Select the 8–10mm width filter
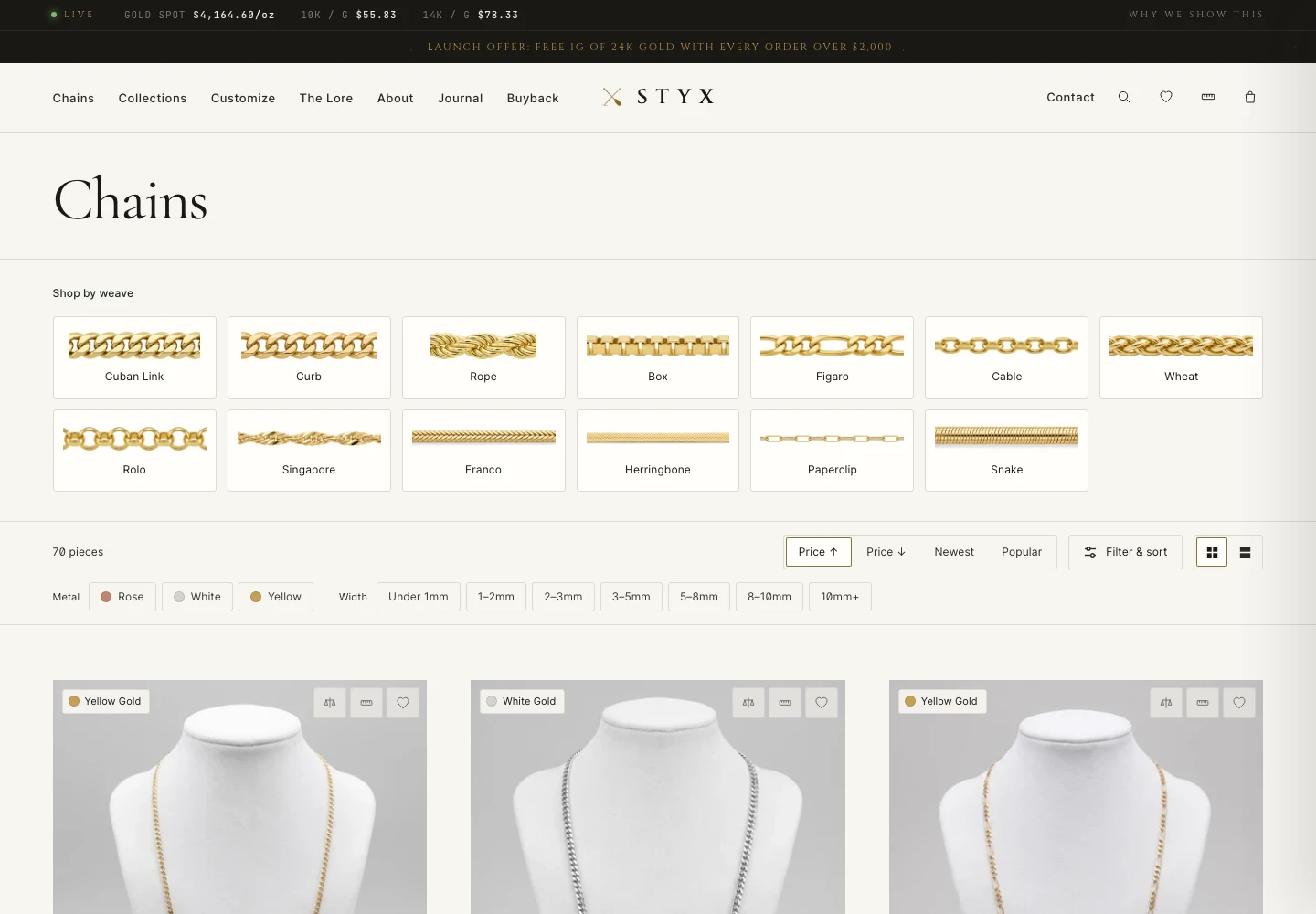The image size is (1316, 914). pyautogui.click(x=769, y=597)
